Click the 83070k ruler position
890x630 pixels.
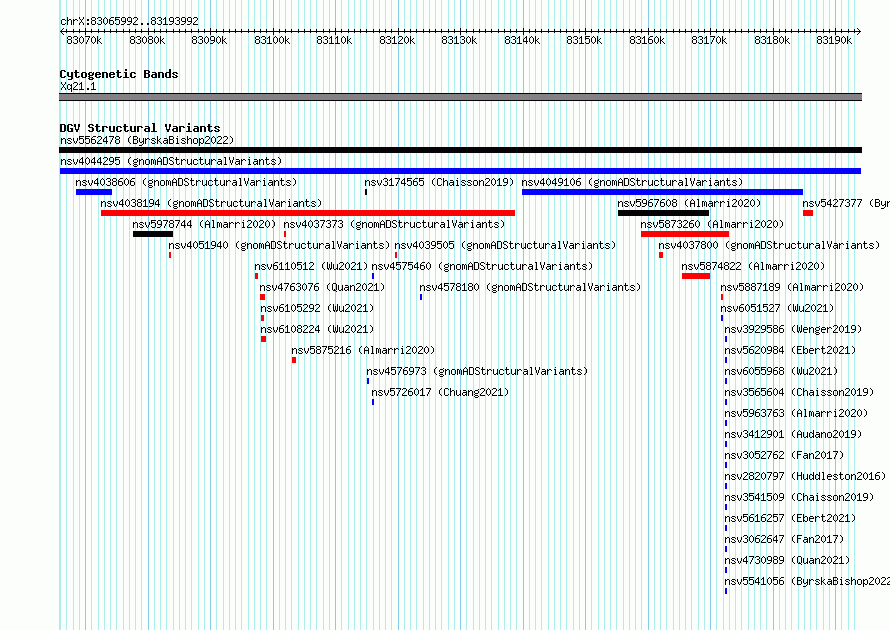pos(85,40)
